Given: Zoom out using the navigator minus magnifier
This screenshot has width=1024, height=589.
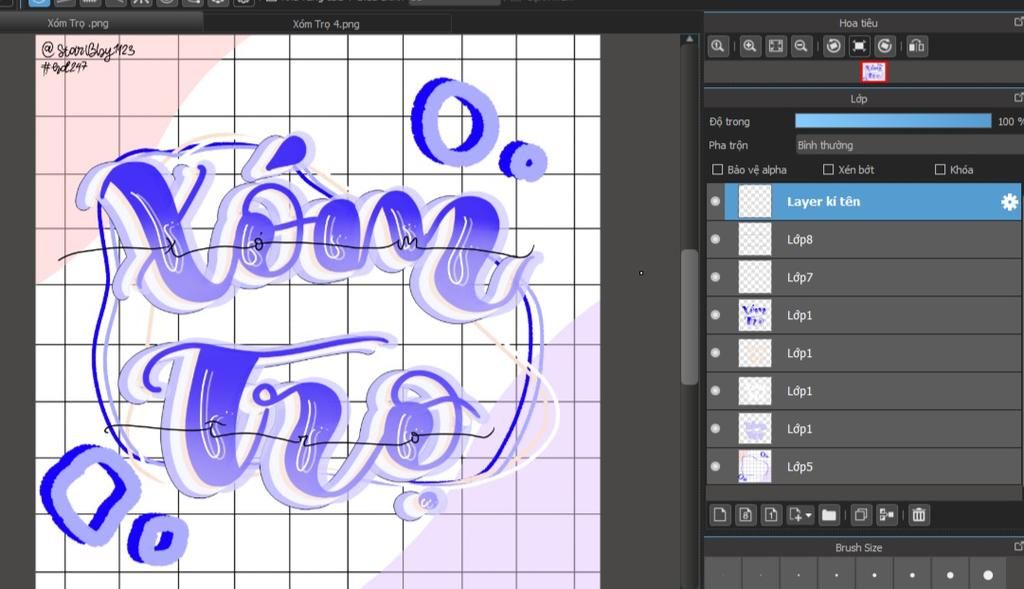Looking at the screenshot, I should (x=801, y=46).
